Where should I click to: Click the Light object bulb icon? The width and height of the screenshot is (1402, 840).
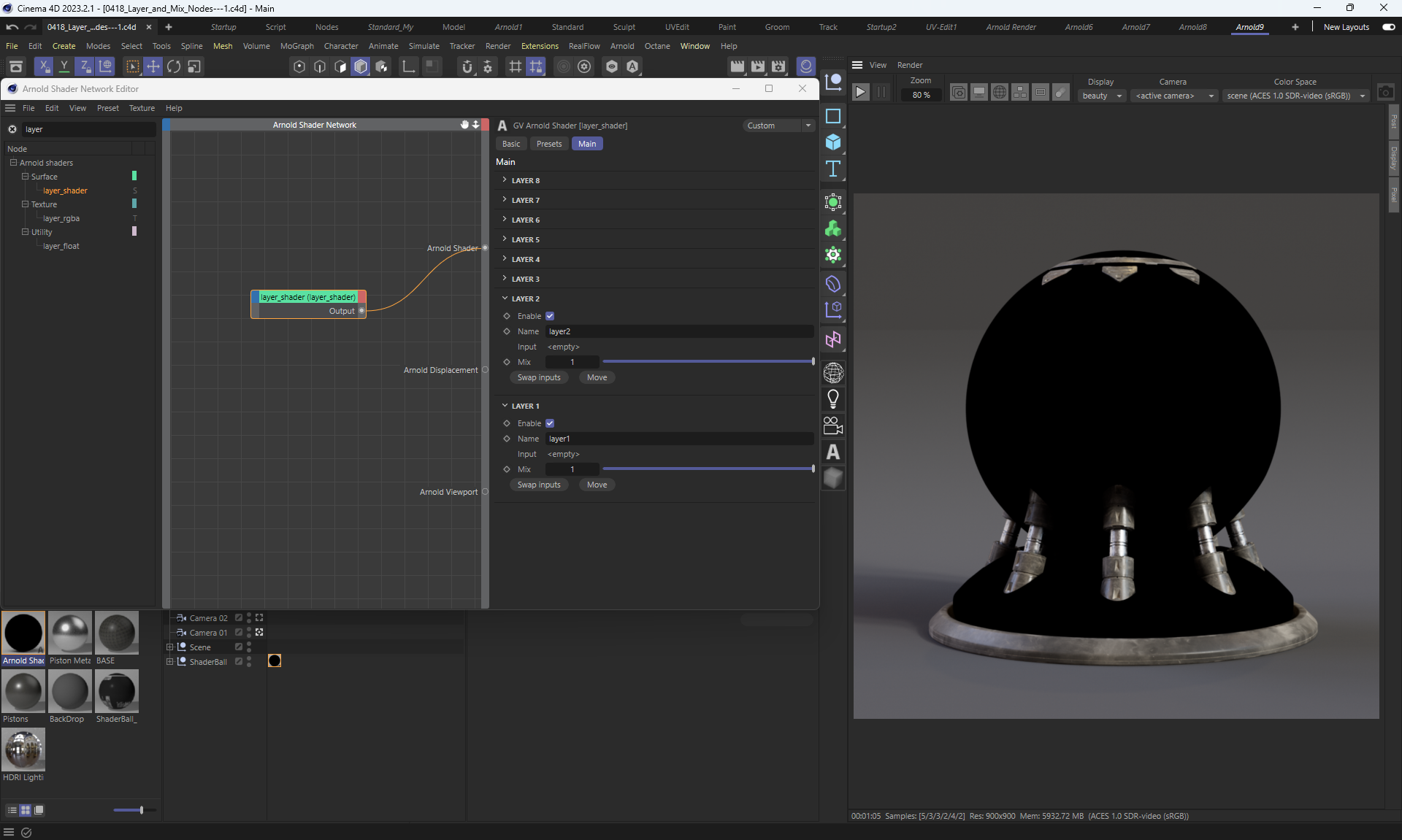click(x=832, y=398)
